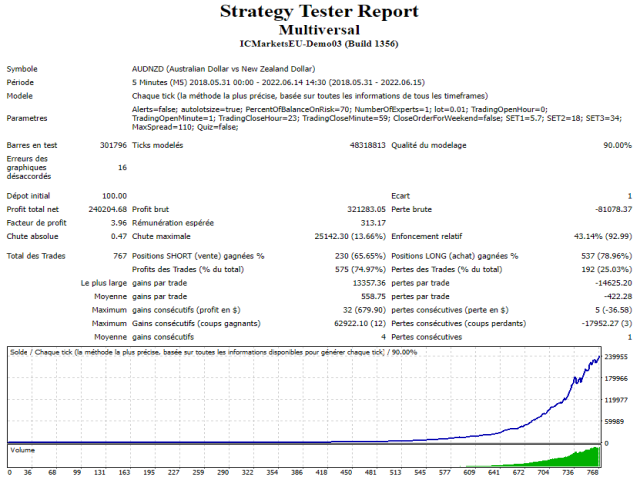Viewport: 640px width, 480px height.
Task: Click the 239955 balance axis label
Action: [616, 357]
